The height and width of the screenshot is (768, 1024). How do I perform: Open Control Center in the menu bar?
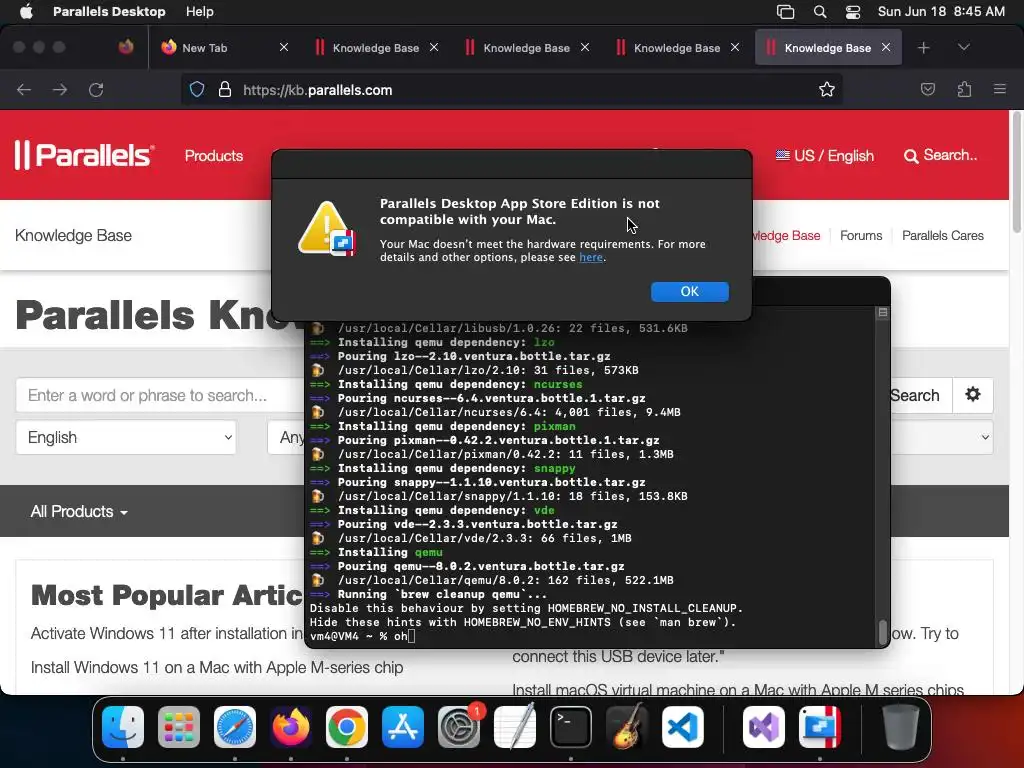(x=853, y=12)
